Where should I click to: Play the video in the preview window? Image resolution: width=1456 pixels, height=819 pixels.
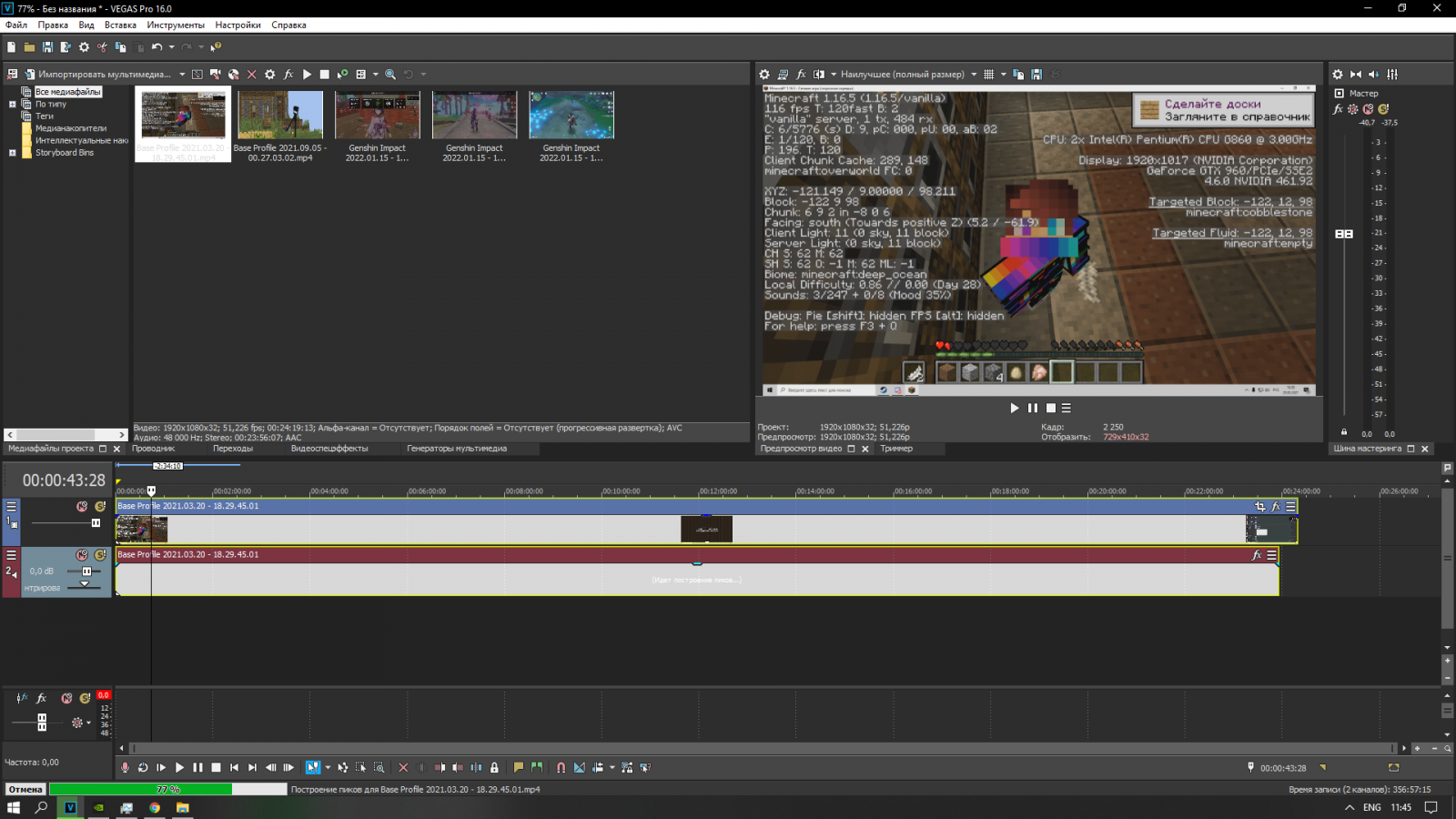1015,409
